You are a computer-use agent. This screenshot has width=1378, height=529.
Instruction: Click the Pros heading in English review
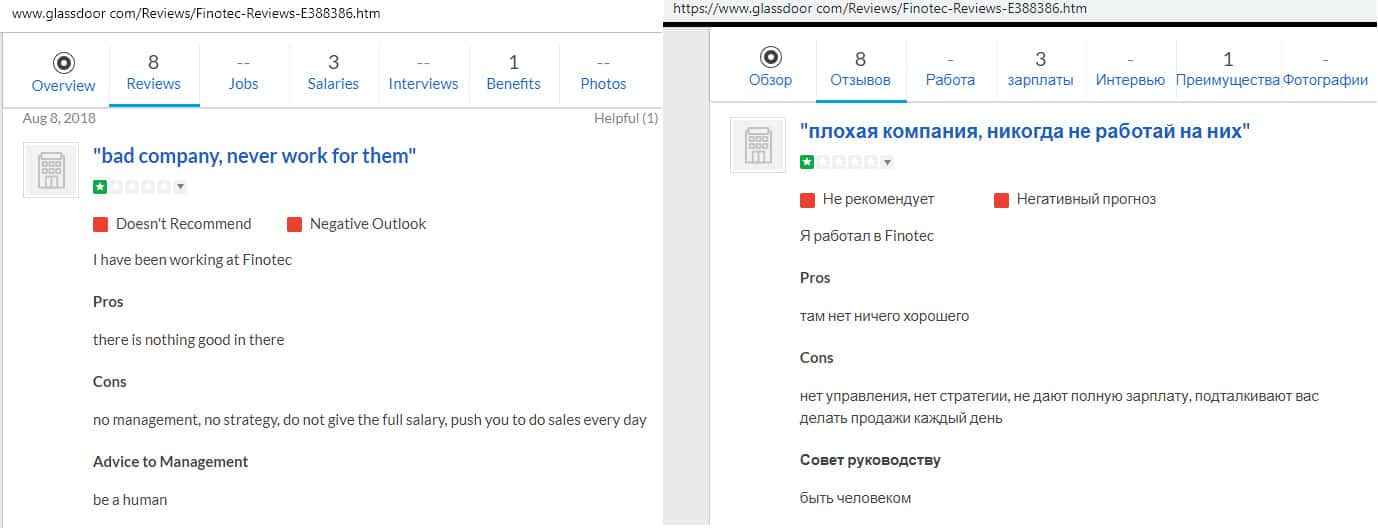tap(108, 302)
